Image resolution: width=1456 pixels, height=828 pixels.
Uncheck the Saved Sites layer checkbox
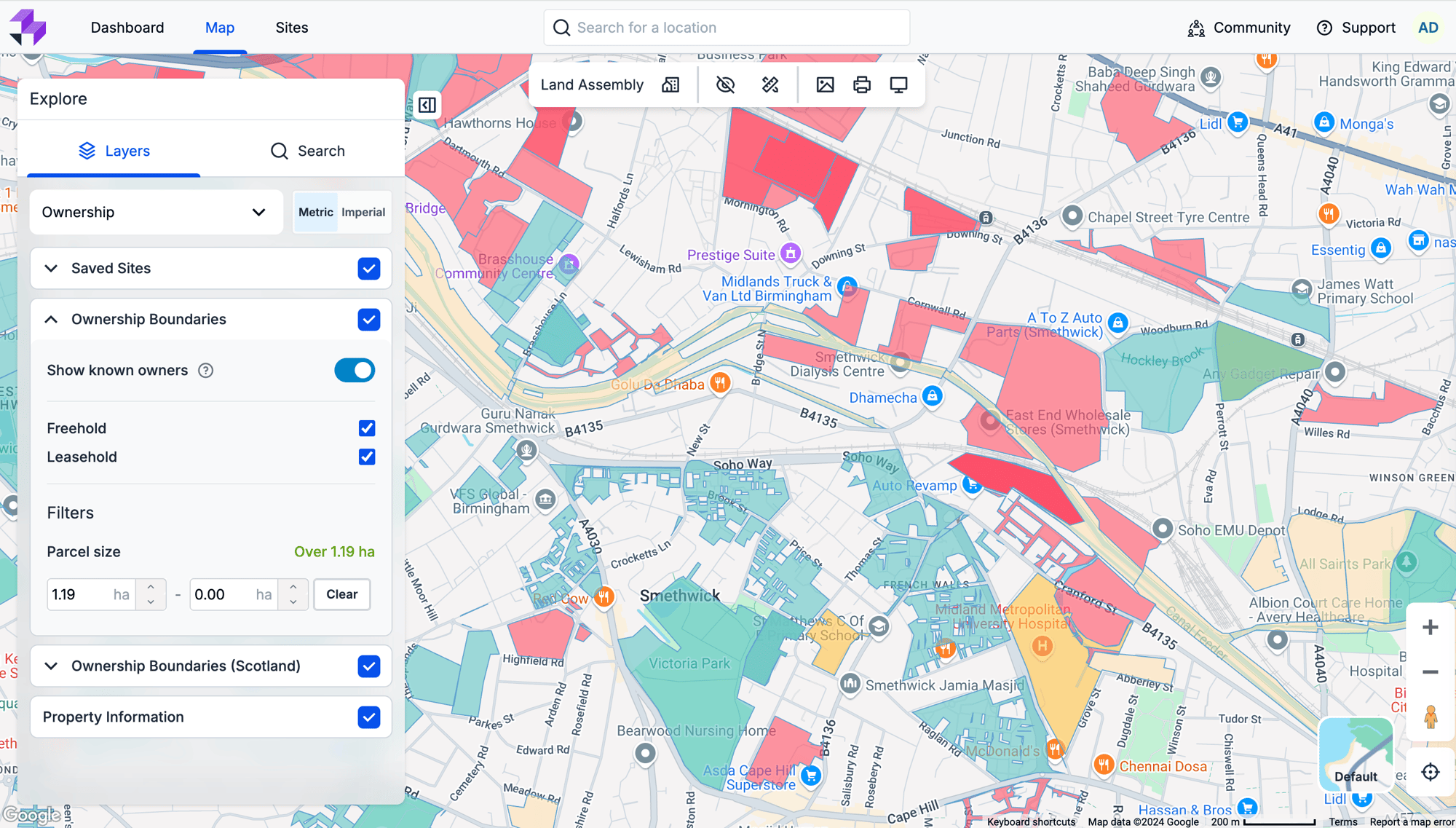click(x=369, y=269)
